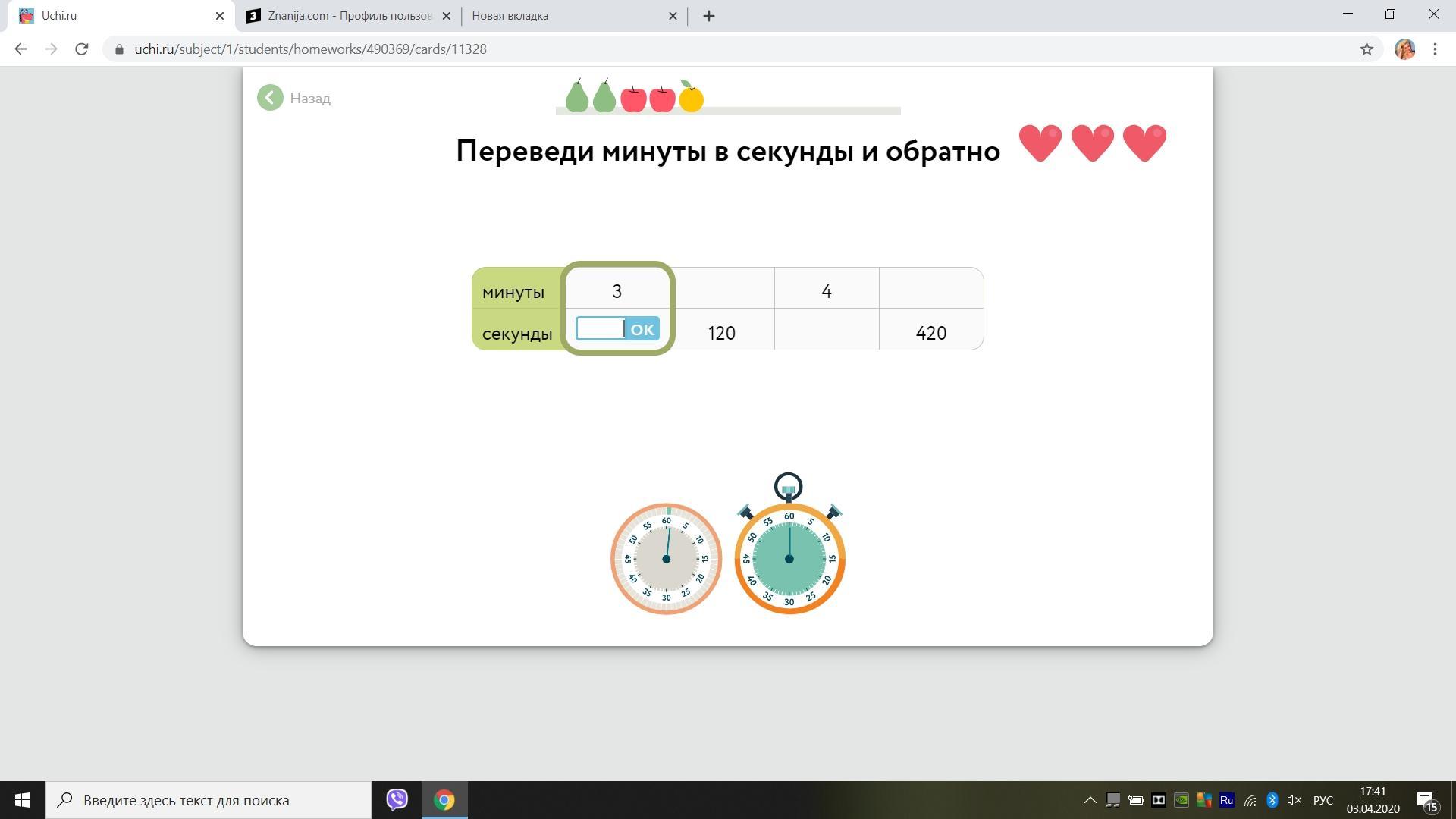Click the uchi.ru address bar URL
Image resolution: width=1456 pixels, height=819 pixels.
(x=311, y=49)
